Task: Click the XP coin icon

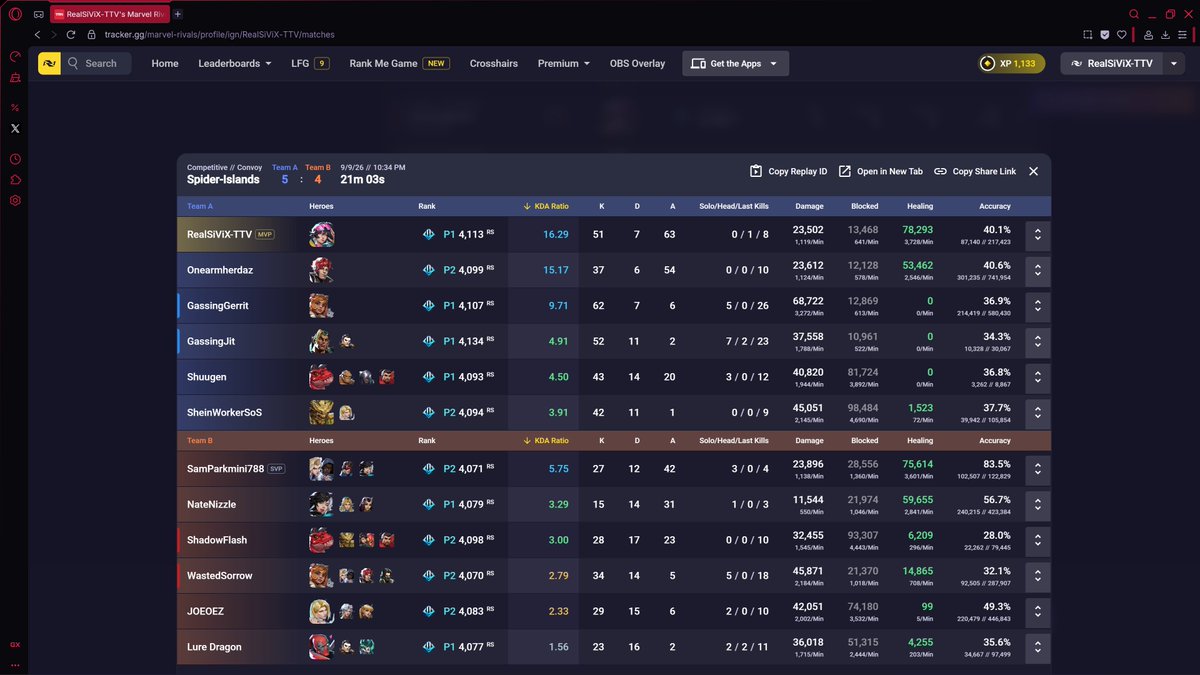Action: [987, 63]
